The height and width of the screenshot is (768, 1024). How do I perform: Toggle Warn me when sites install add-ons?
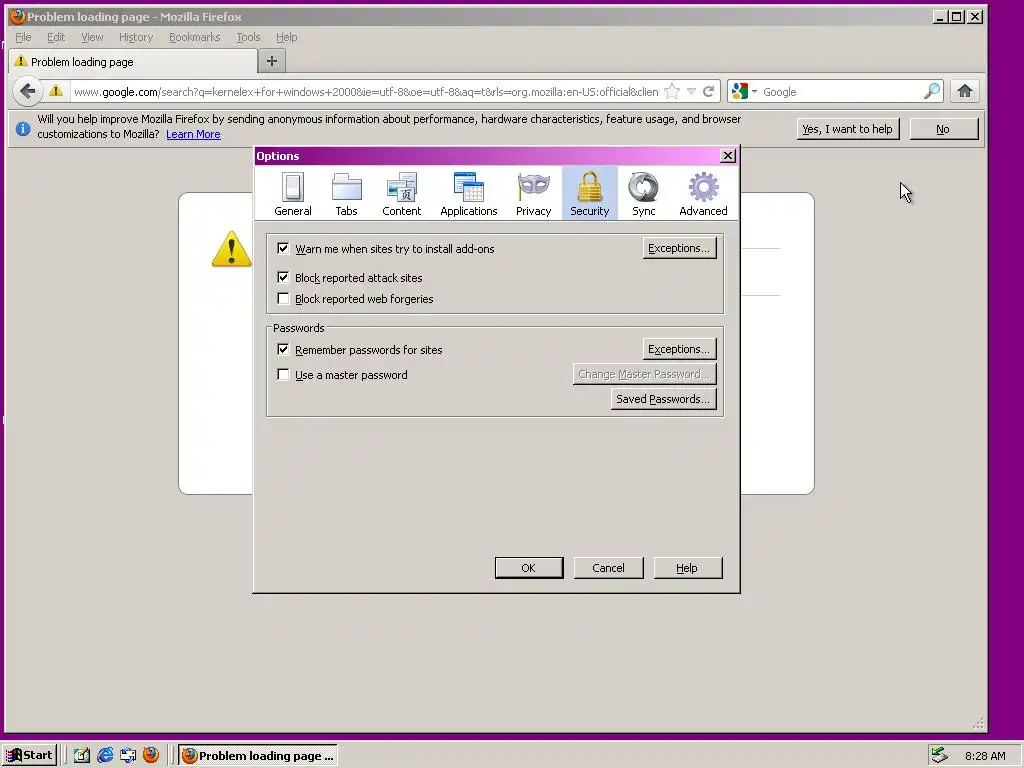point(283,248)
